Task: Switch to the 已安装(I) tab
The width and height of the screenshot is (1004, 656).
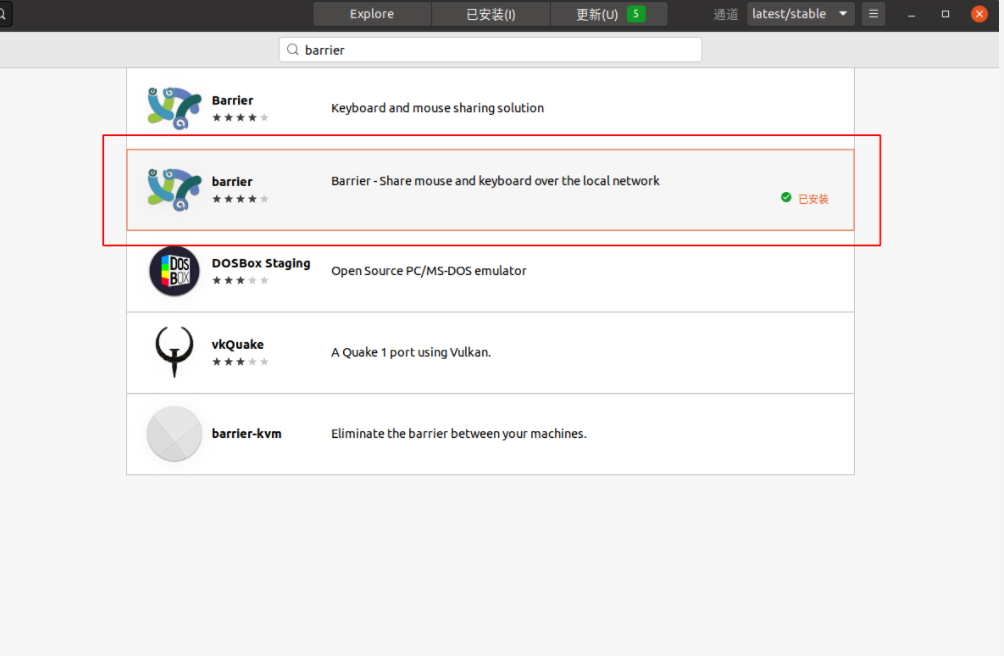Action: (490, 13)
